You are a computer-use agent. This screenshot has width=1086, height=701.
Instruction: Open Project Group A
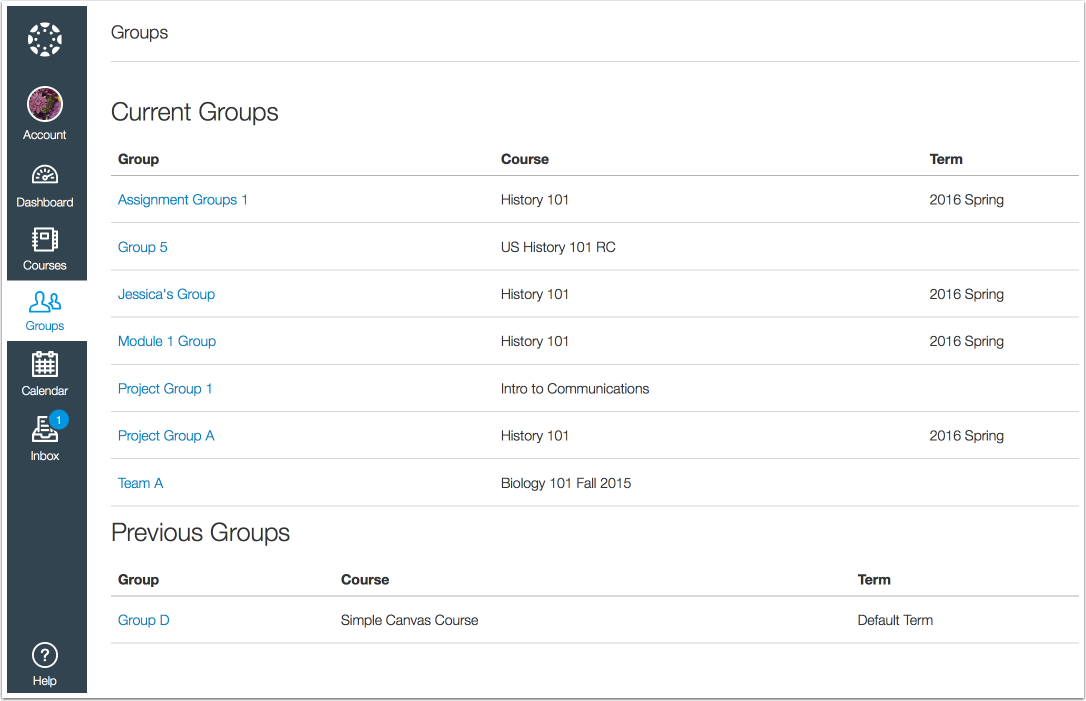(166, 435)
